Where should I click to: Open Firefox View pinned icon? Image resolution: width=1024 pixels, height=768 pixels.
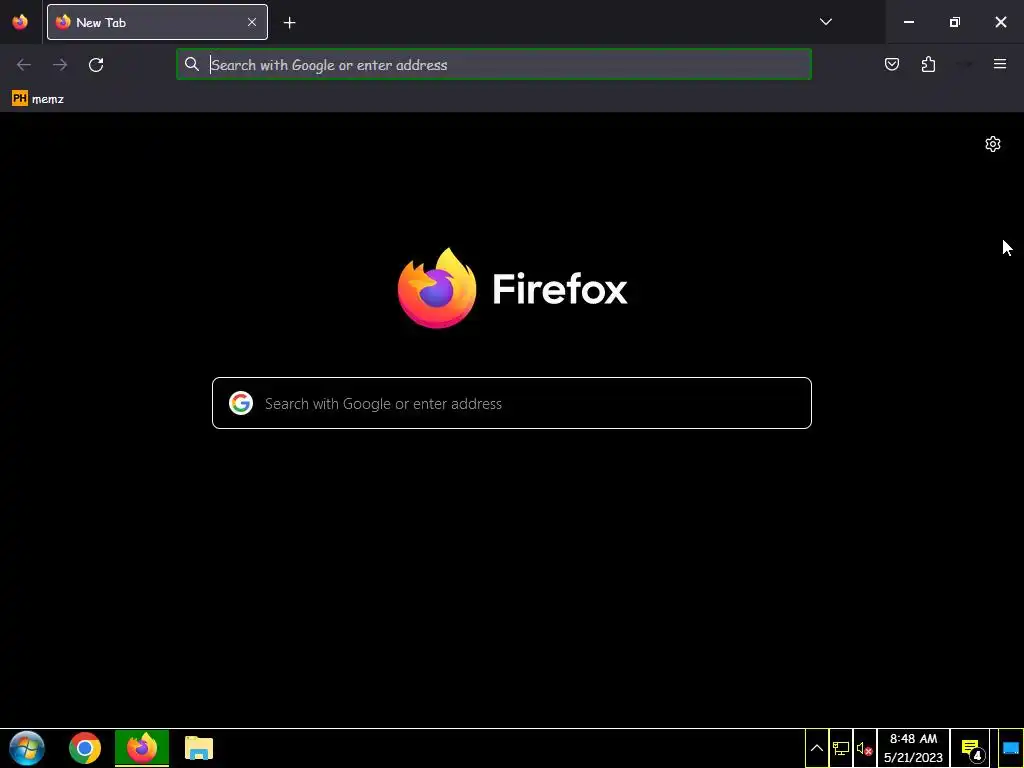[x=20, y=22]
